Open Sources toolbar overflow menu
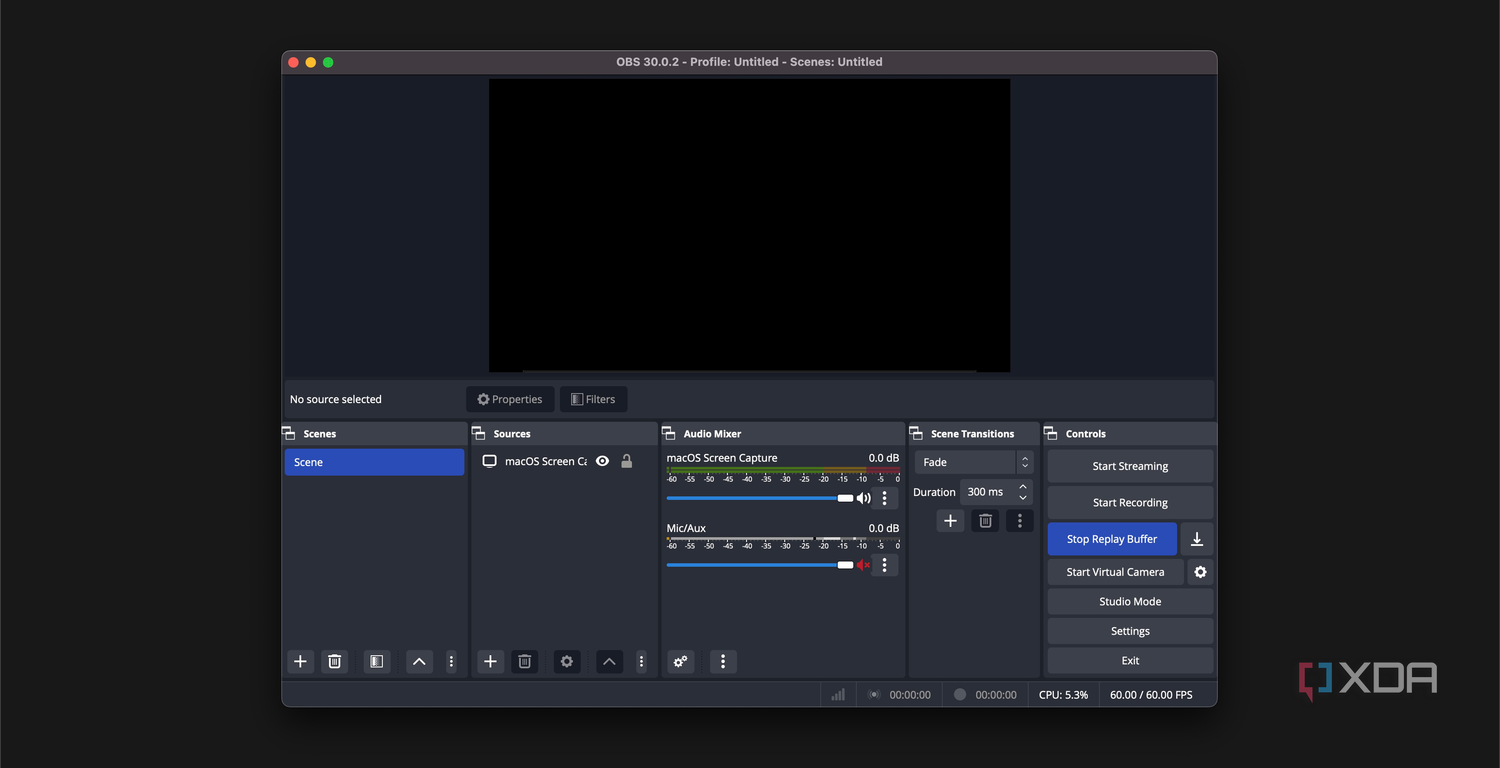The image size is (1500, 768). (x=641, y=661)
